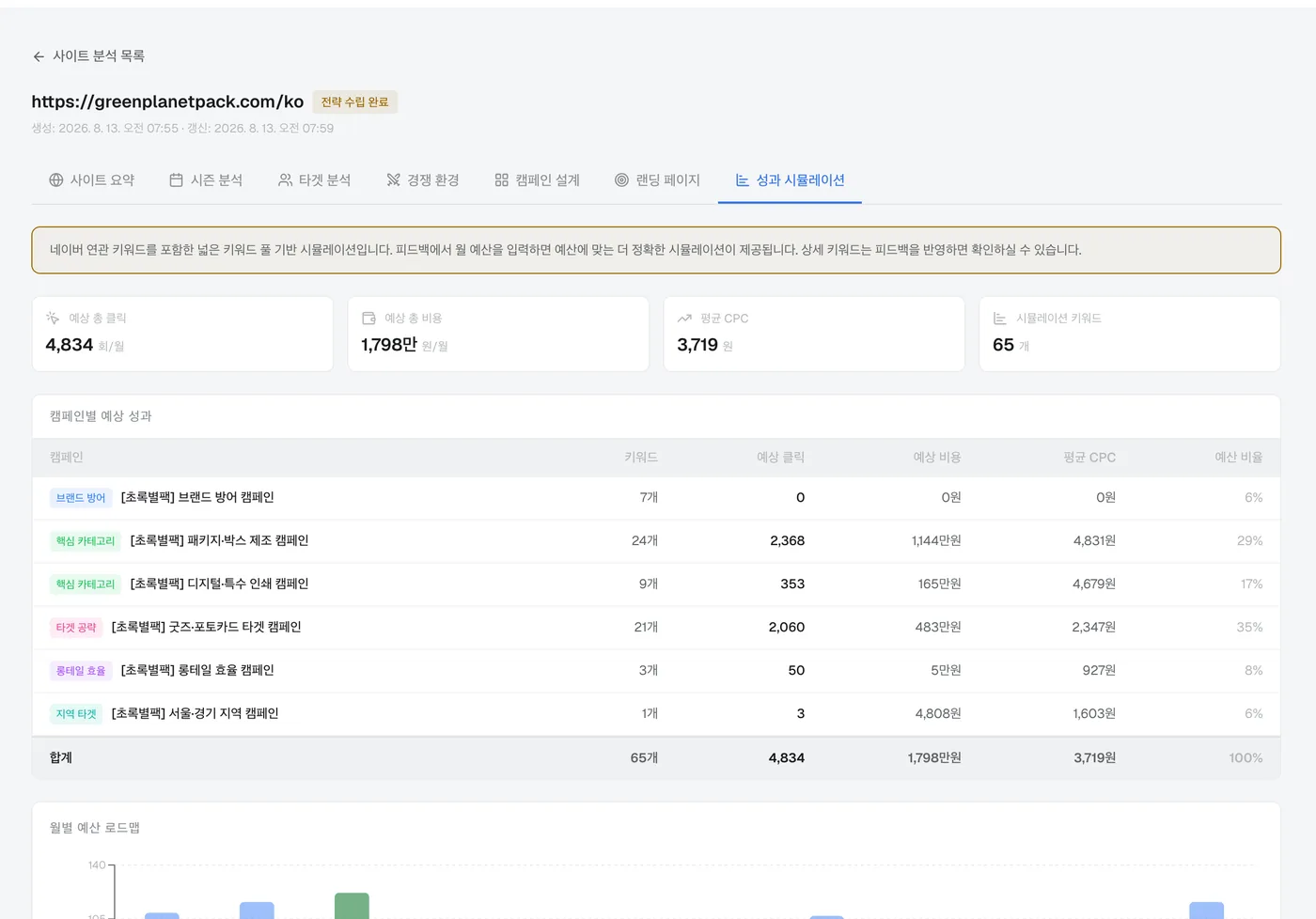Click the 100% total budget ratio
Screen dimensions: 1316x919
(1245, 758)
